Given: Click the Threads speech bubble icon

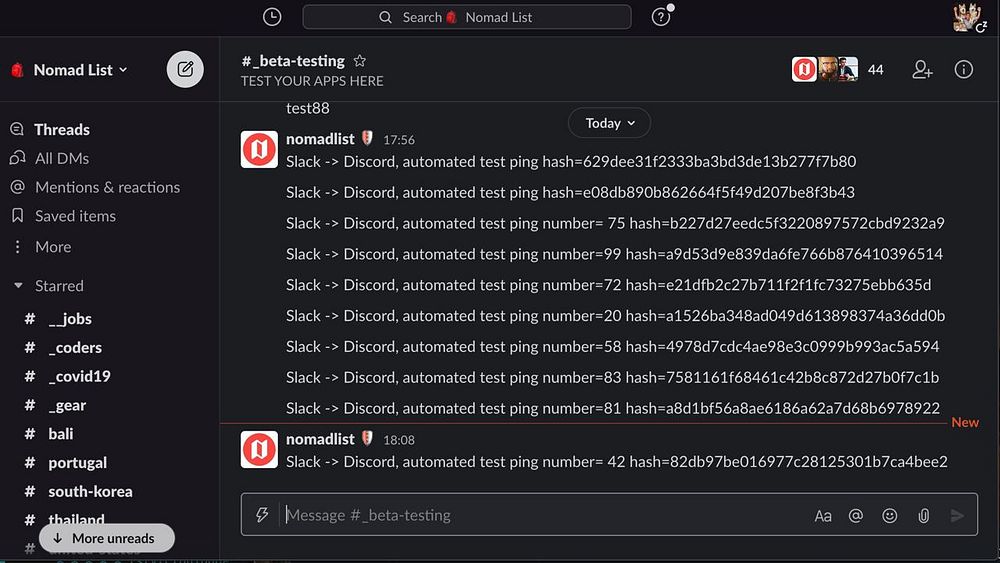Looking at the screenshot, I should 17,129.
